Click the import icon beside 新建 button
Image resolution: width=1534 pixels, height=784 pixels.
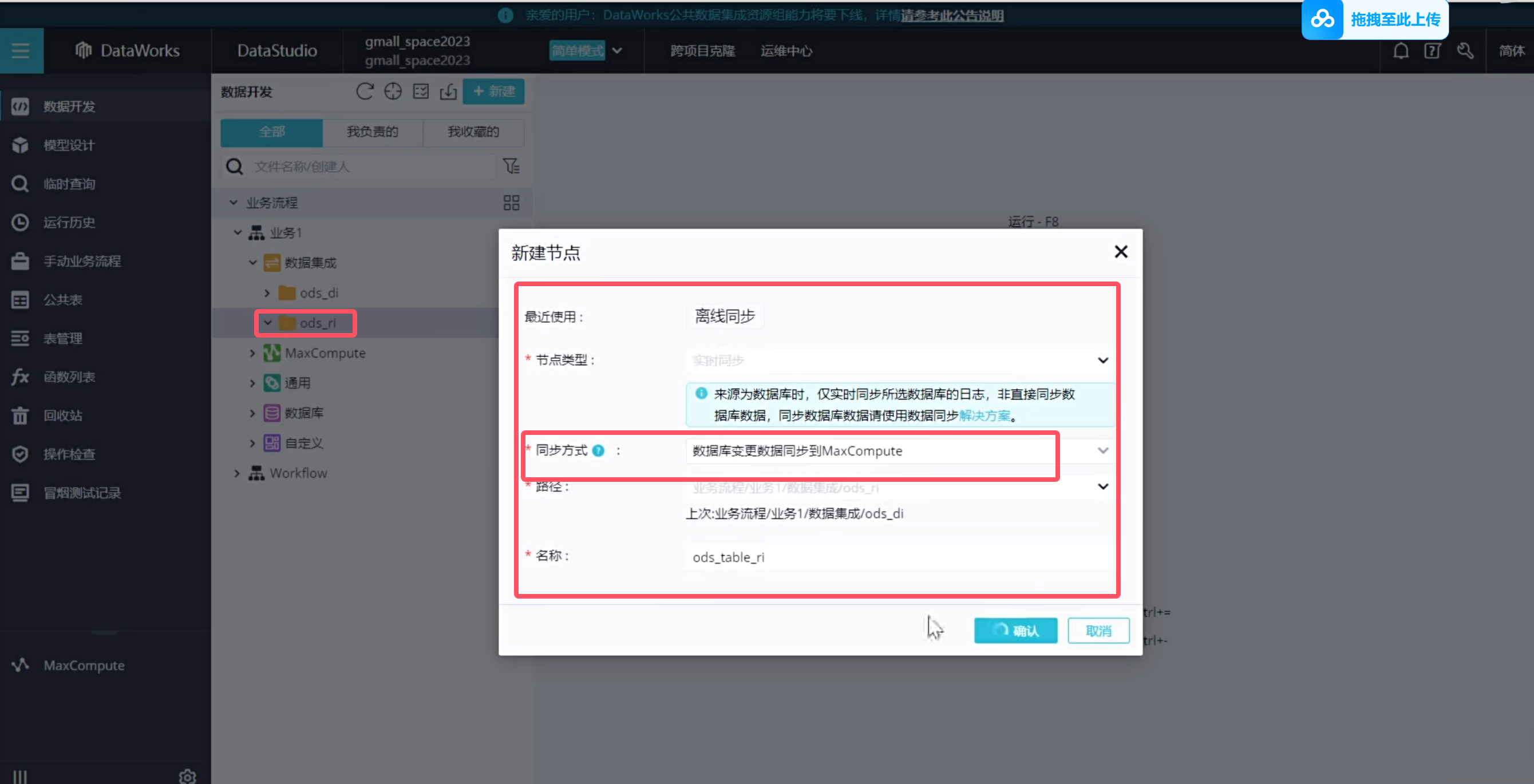(448, 91)
